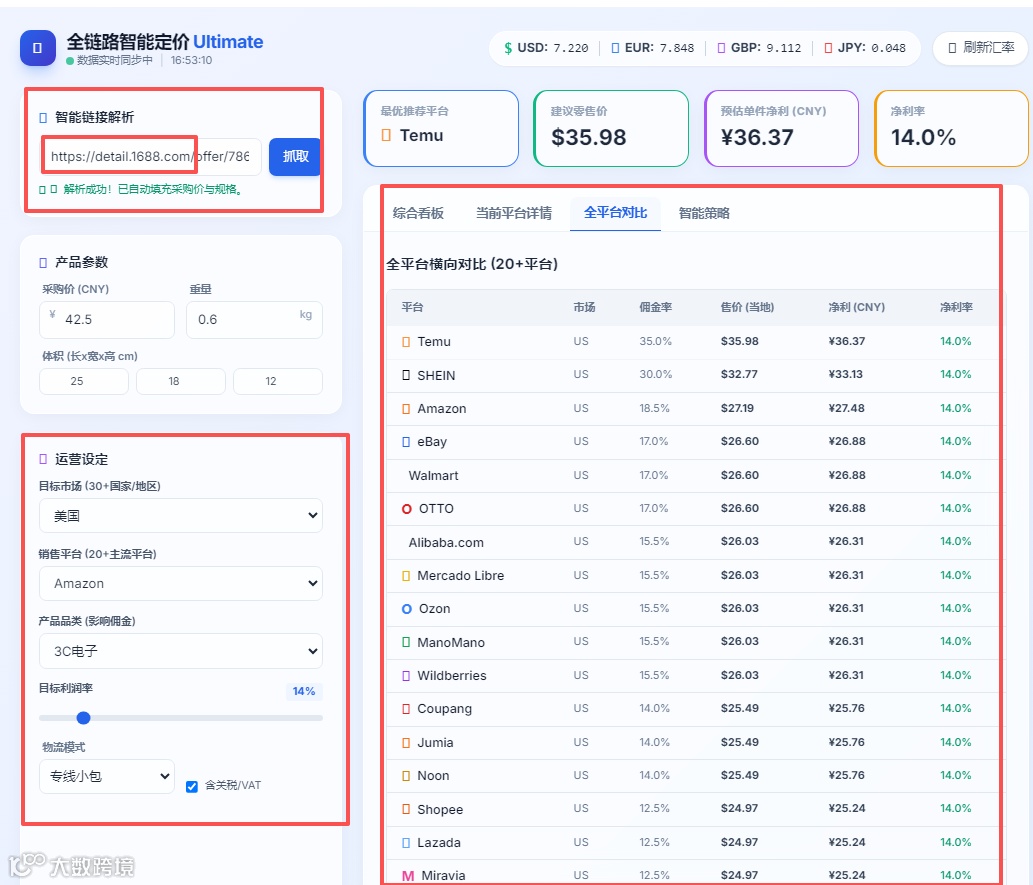1033x885 pixels.
Task: Click the 建议零售价 card $35.98
Action: point(611,128)
